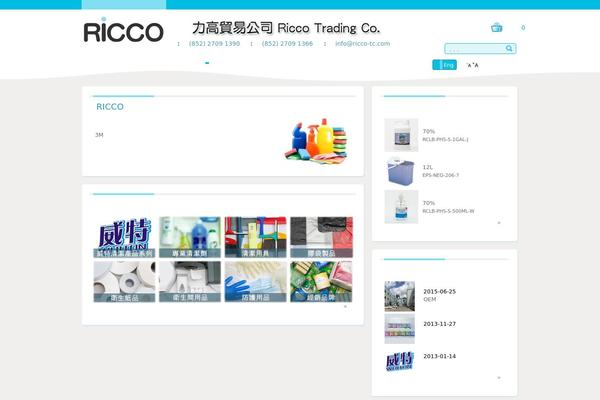The width and height of the screenshot is (600, 400).
Task: Click the RICCO logo in the header
Action: [123, 30]
